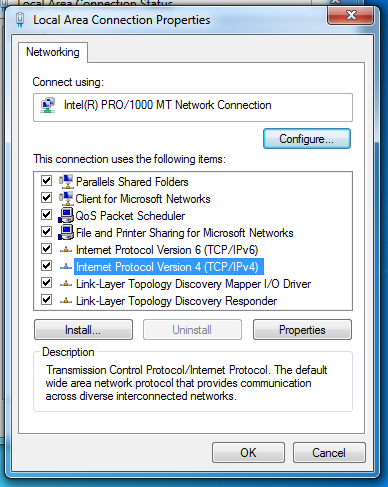Confirm with the OK button
The height and width of the screenshot is (487, 388).
(x=248, y=453)
